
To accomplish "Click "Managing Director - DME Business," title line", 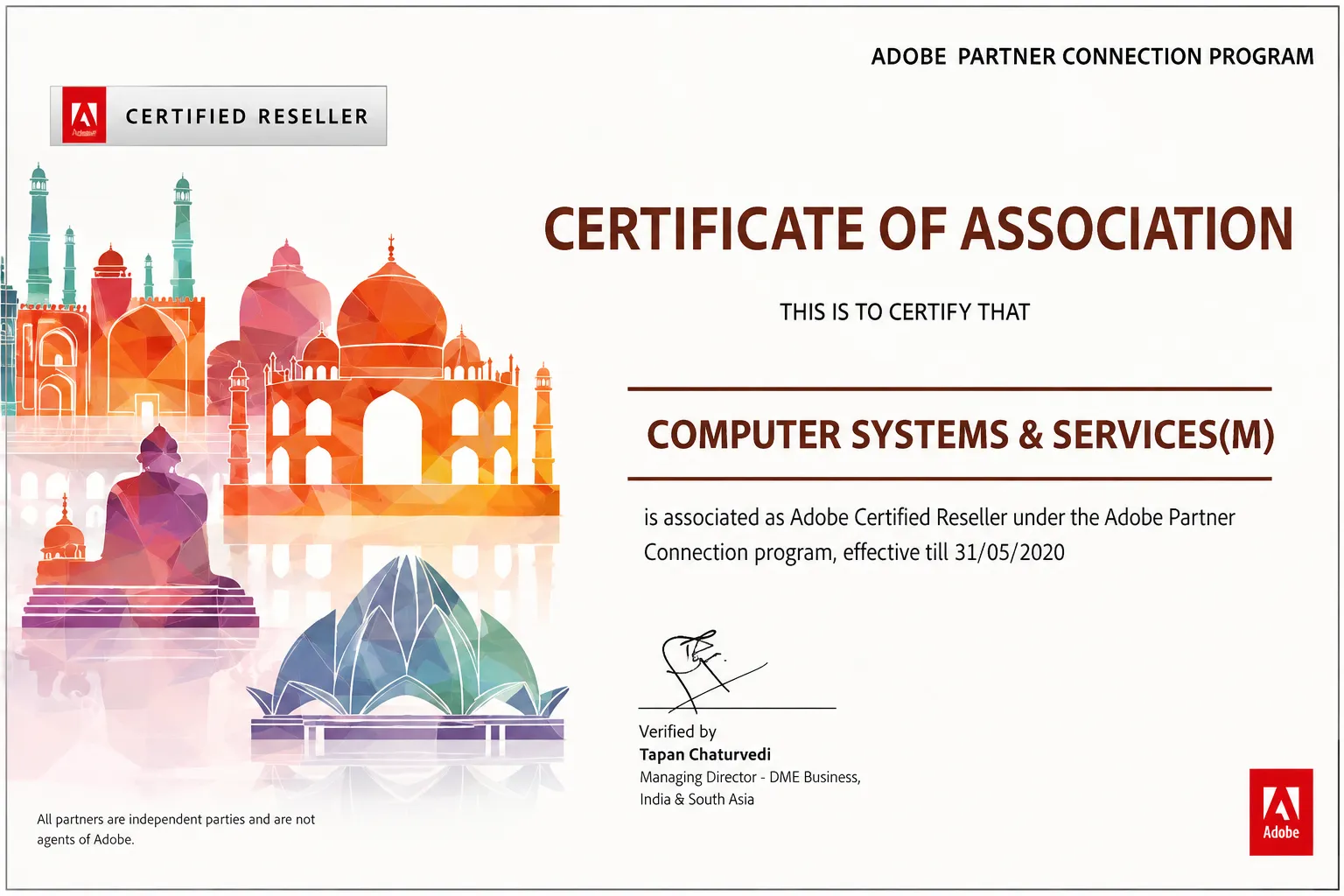I will click(x=750, y=777).
